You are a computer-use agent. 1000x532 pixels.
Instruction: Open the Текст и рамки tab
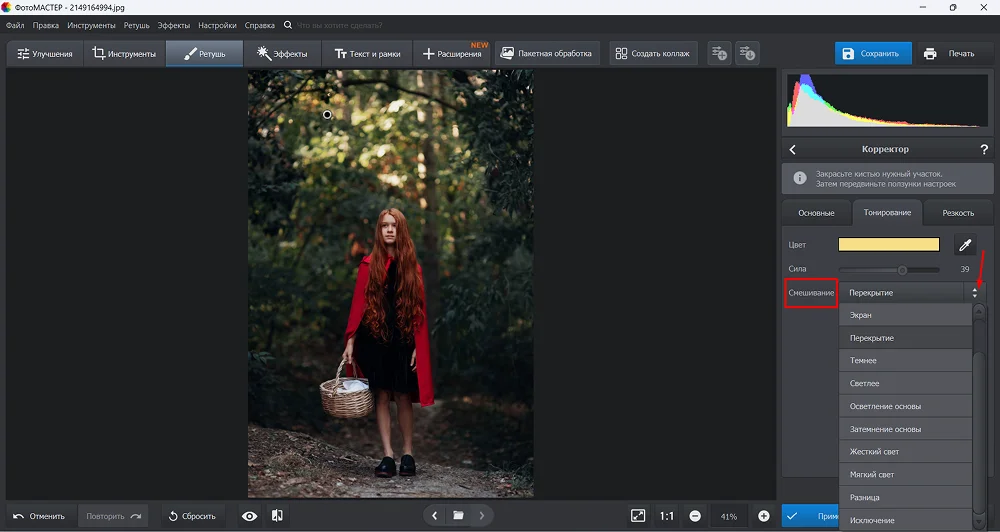pos(367,54)
